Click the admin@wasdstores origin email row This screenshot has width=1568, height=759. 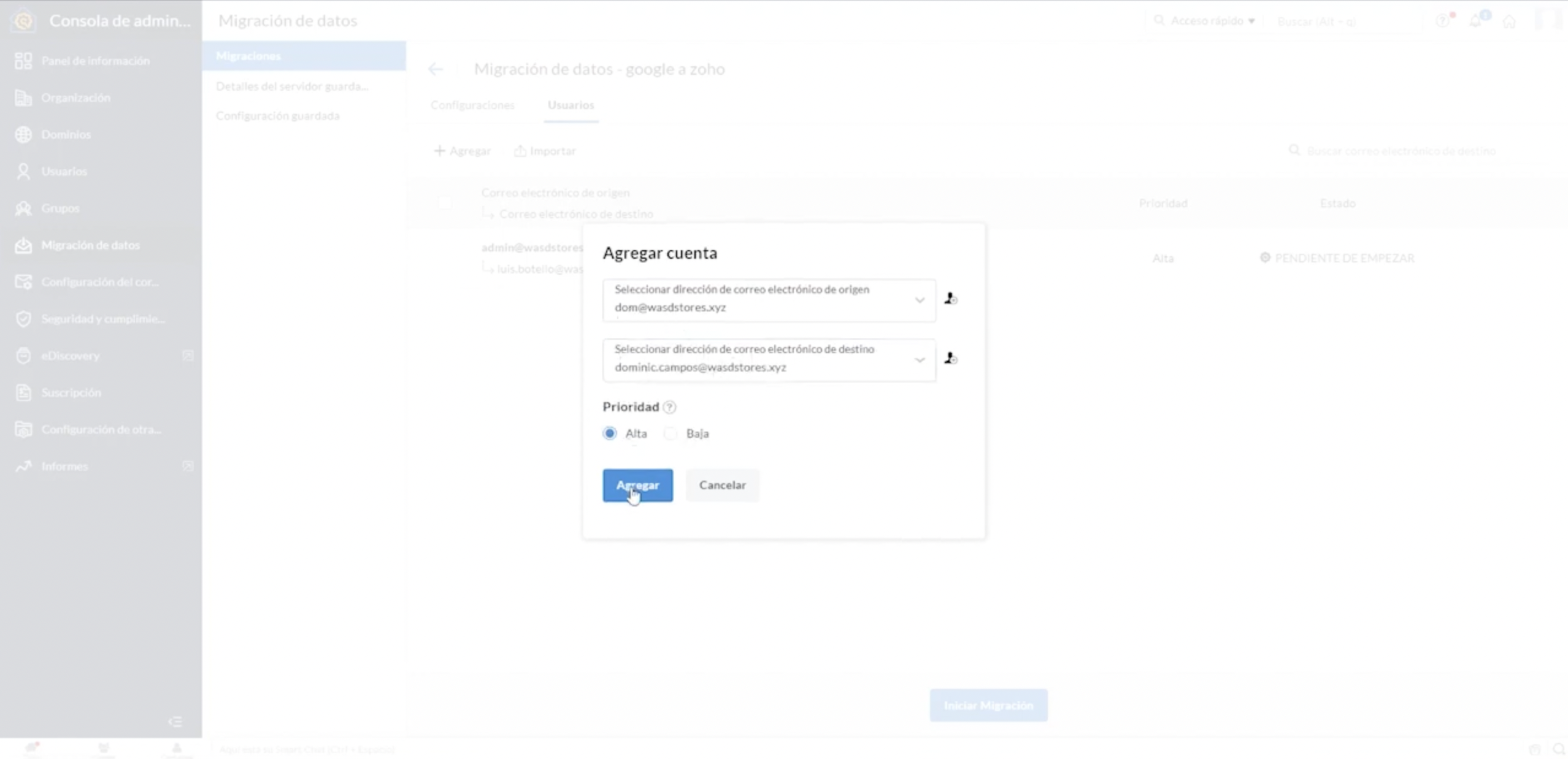tap(532, 248)
